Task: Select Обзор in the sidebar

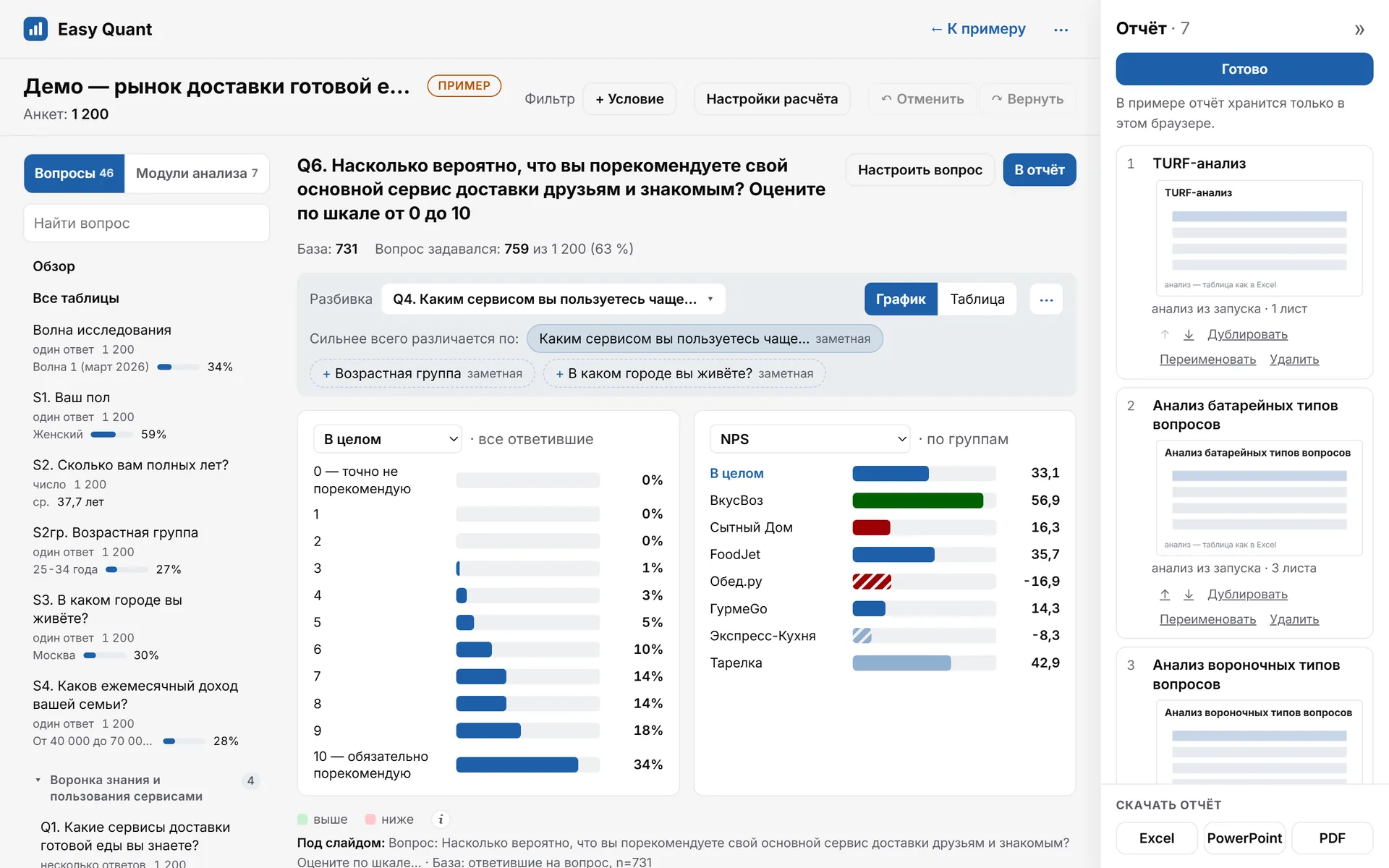Action: pos(54,266)
